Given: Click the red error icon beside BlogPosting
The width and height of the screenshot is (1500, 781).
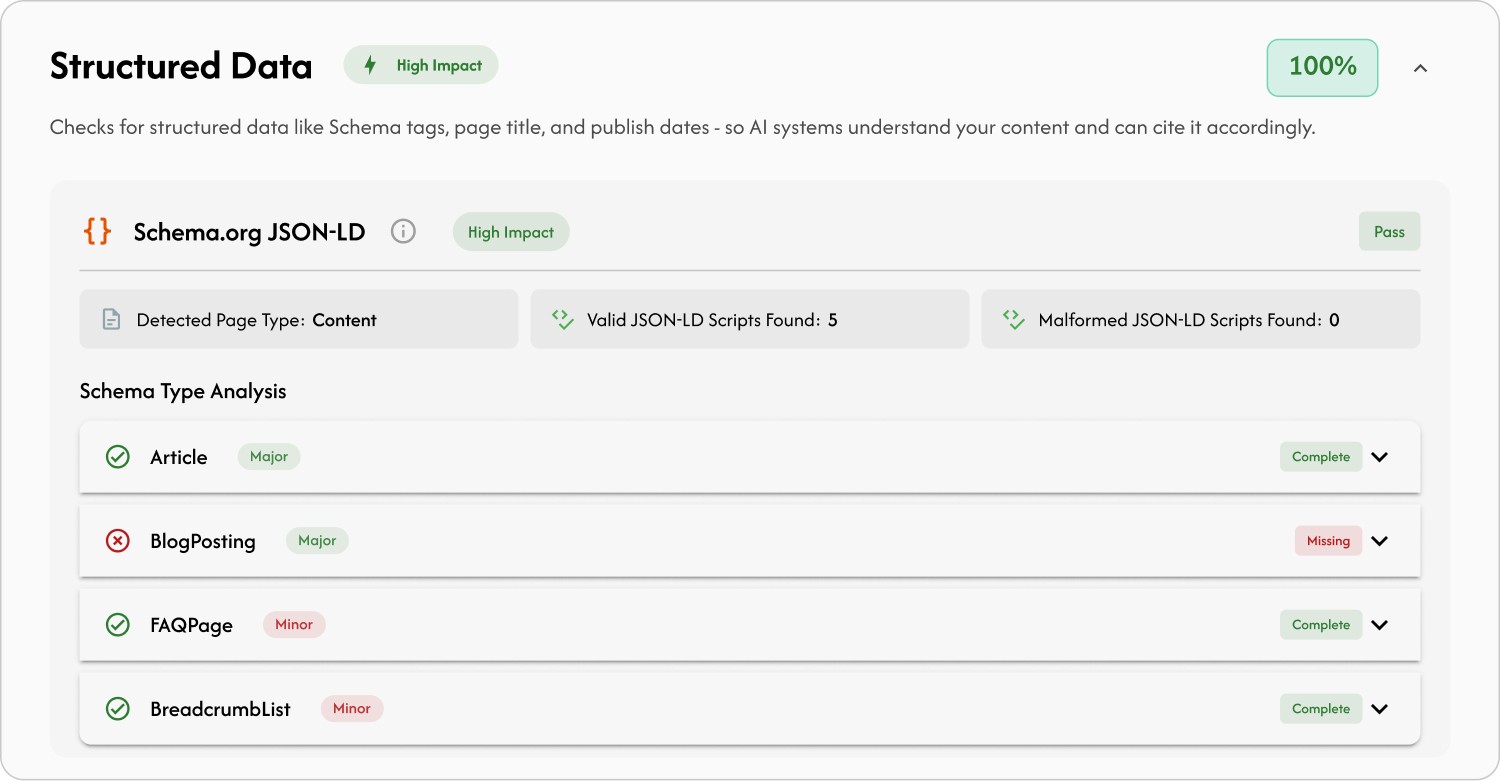Looking at the screenshot, I should tap(117, 541).
